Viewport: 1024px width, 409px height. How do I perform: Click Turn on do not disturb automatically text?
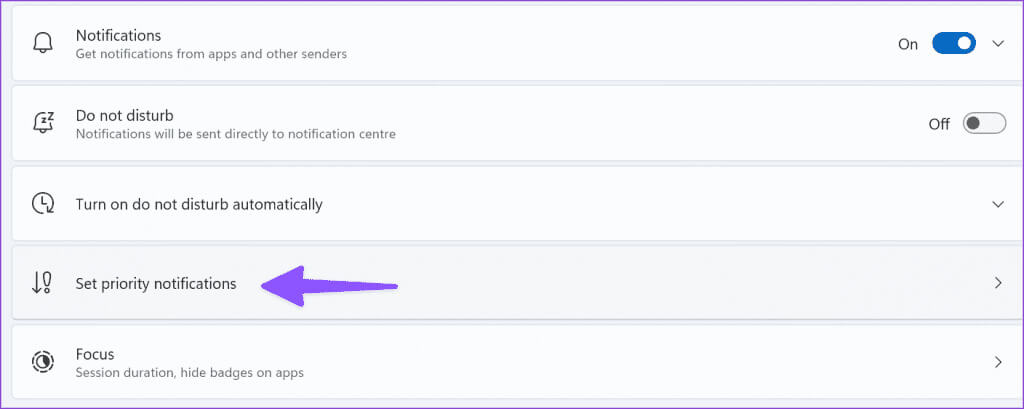click(x=199, y=204)
